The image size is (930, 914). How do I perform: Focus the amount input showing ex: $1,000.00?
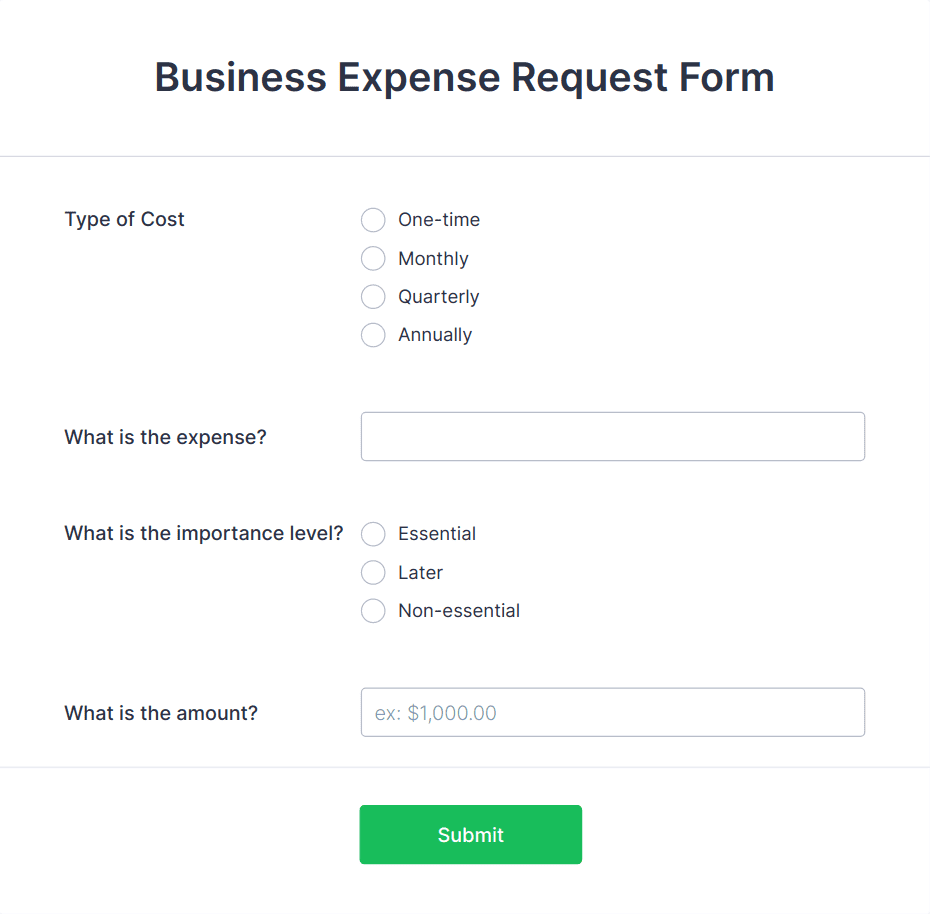point(612,712)
